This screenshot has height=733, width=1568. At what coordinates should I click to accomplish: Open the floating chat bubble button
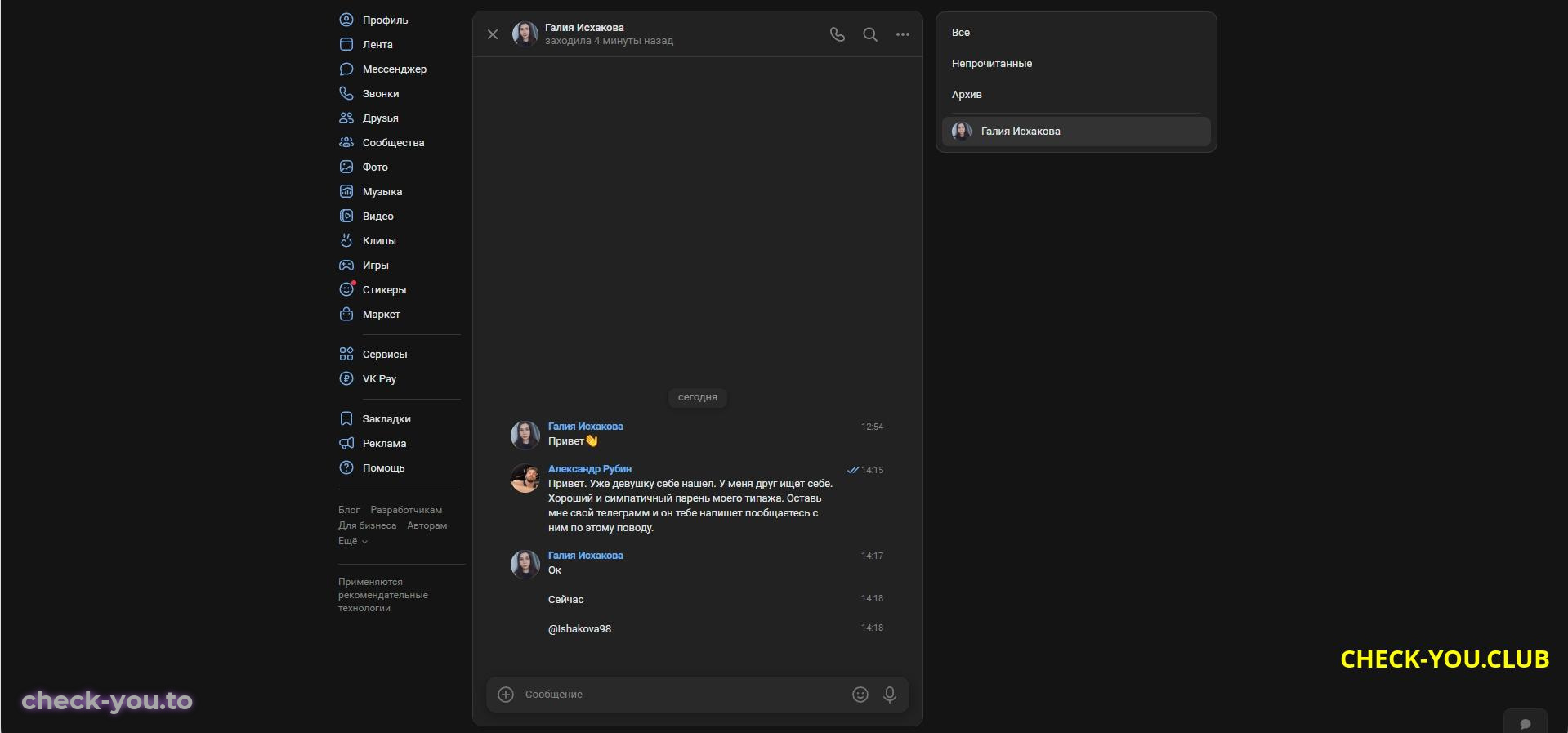coord(1525,722)
